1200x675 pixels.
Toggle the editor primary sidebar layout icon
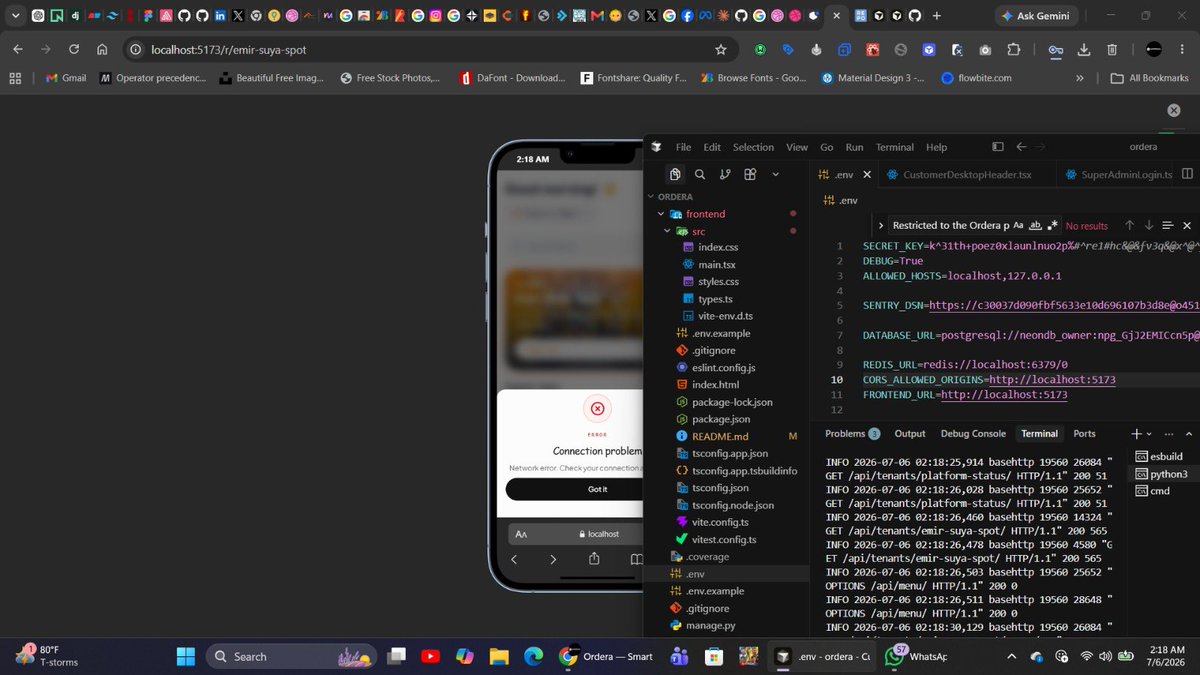997,147
